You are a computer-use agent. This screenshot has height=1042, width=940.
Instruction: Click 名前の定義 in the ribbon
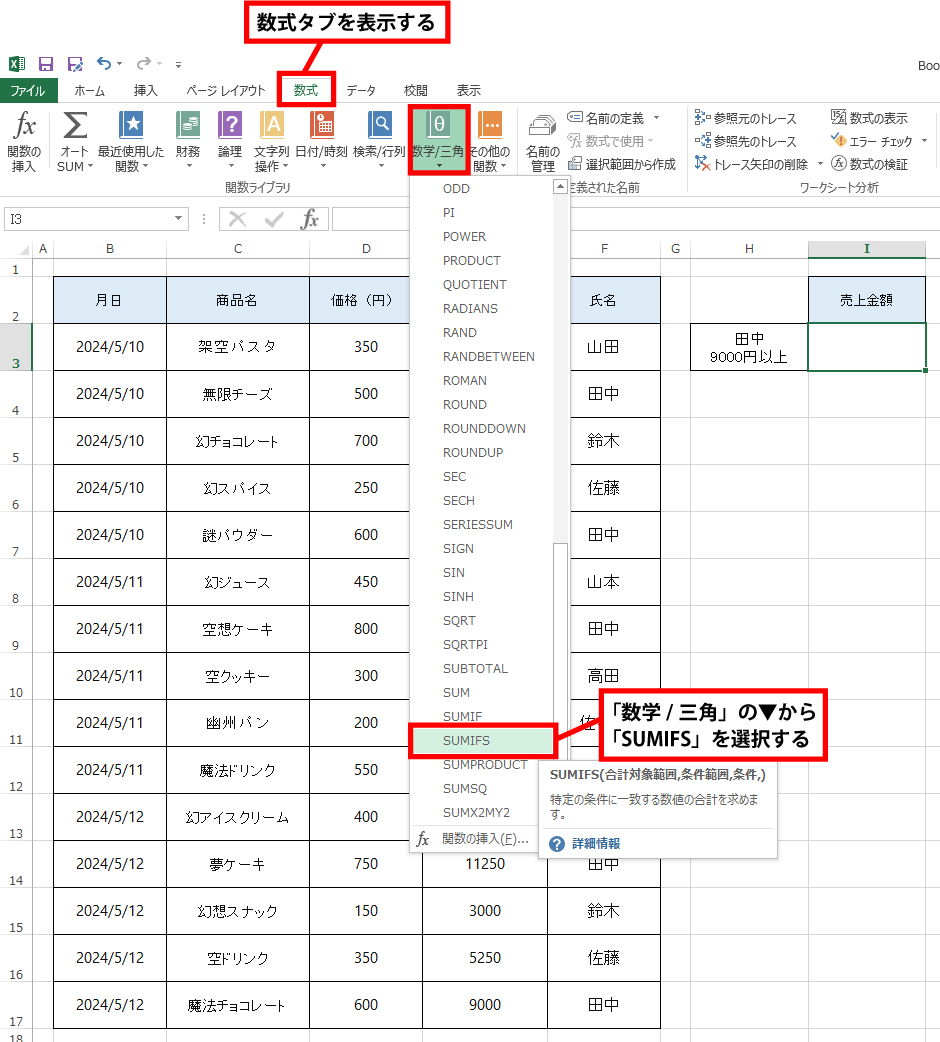click(x=607, y=118)
